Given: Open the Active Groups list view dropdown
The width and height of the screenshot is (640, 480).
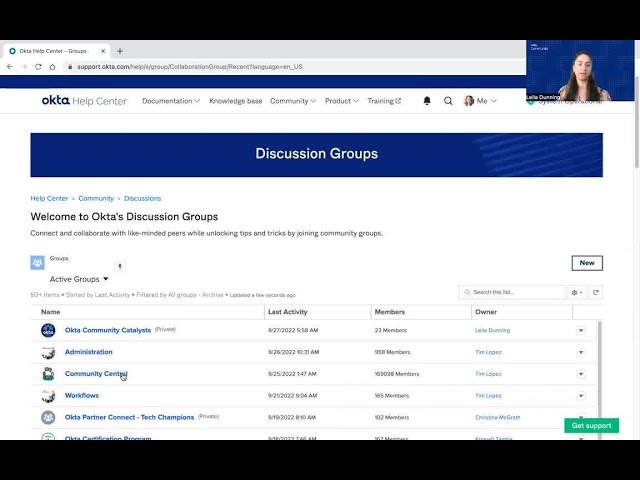Looking at the screenshot, I should [79, 279].
